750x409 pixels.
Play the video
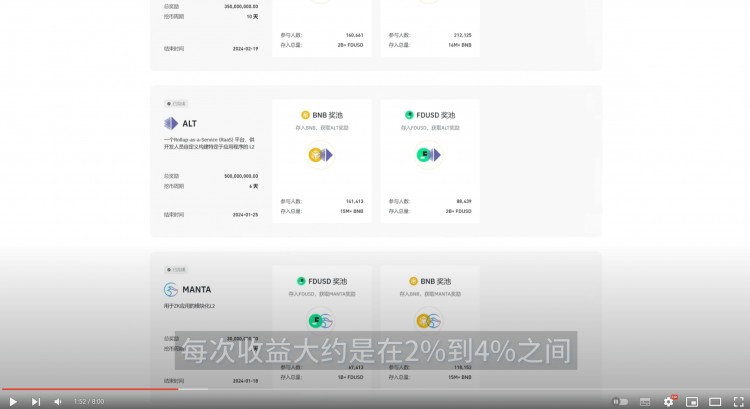[13, 402]
